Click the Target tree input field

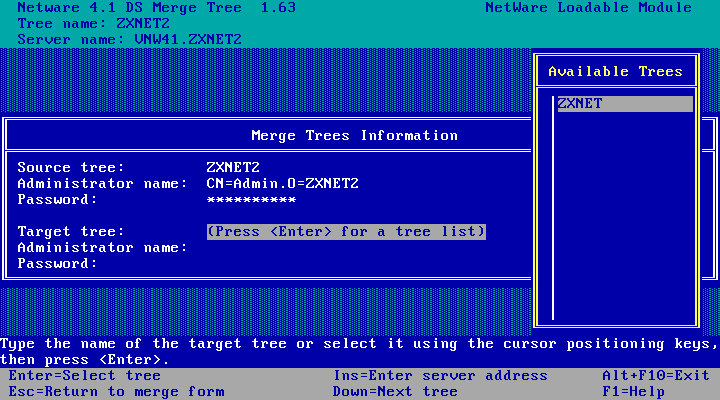click(346, 231)
